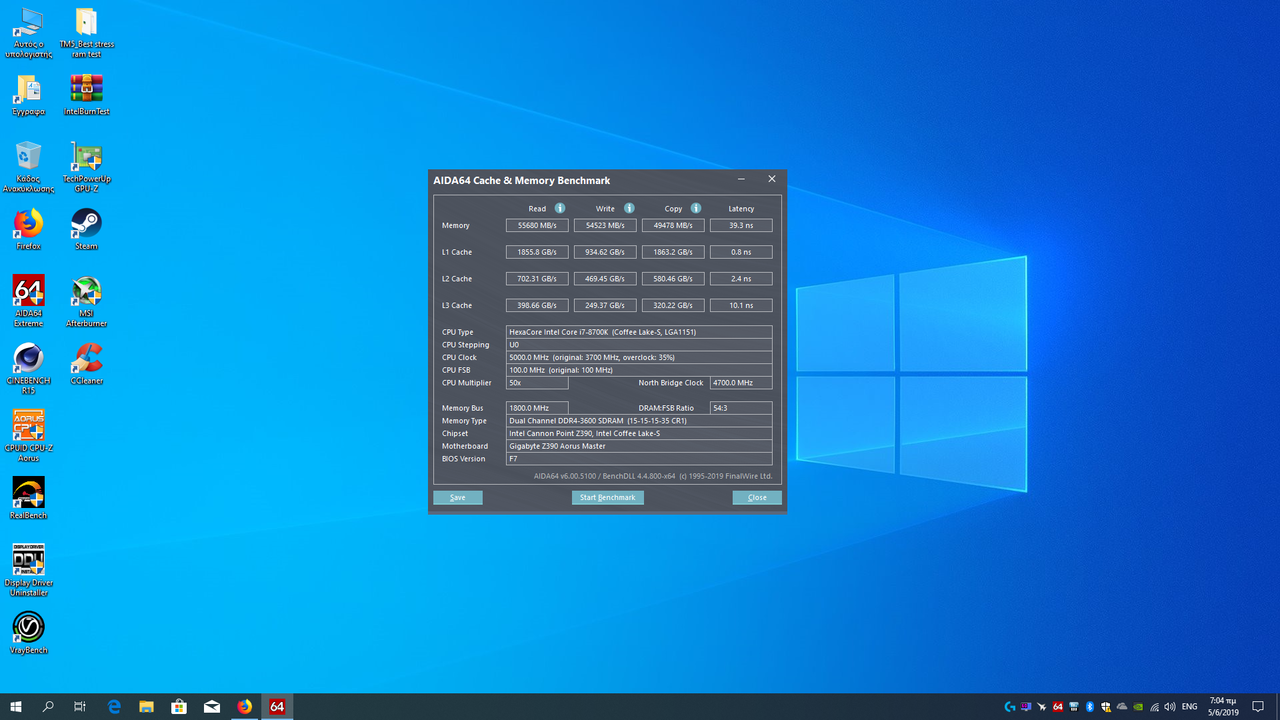
Task: Open TM5 Best stress ram test folder
Action: coord(87,33)
